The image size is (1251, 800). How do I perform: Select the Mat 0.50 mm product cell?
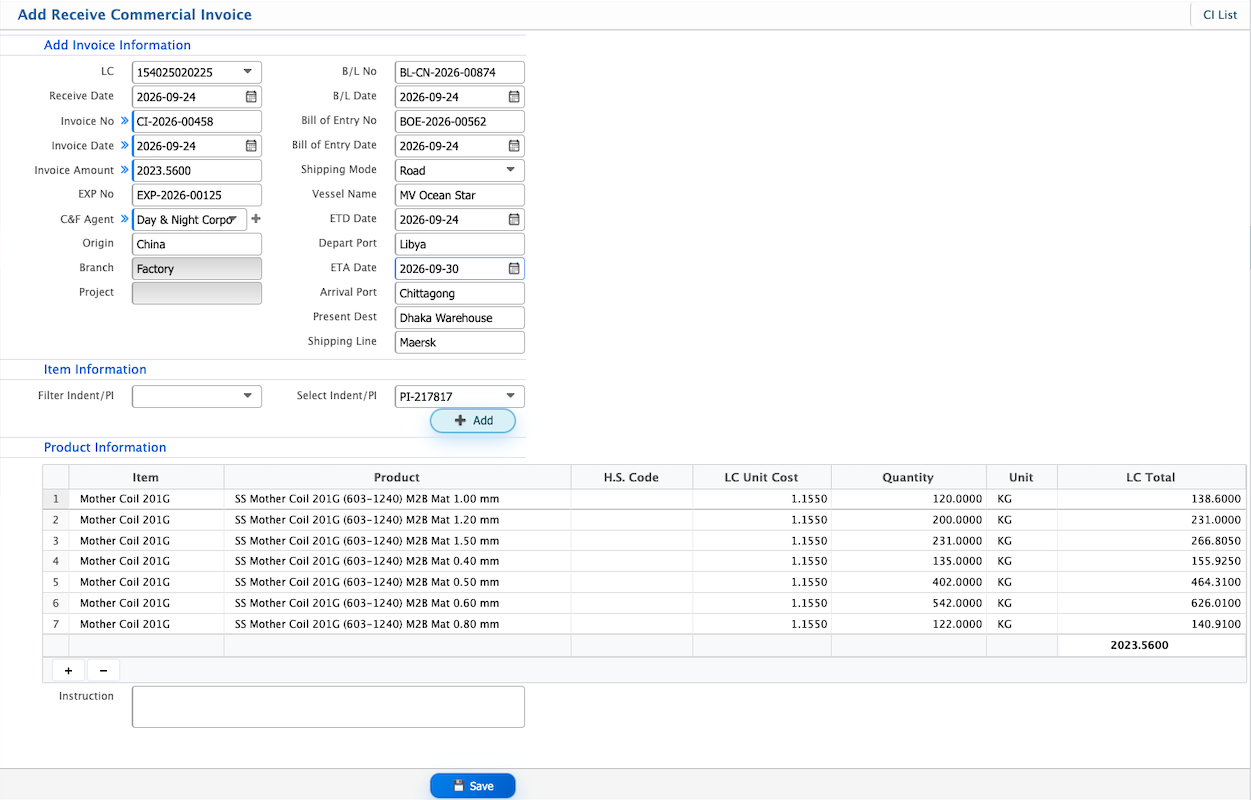397,582
